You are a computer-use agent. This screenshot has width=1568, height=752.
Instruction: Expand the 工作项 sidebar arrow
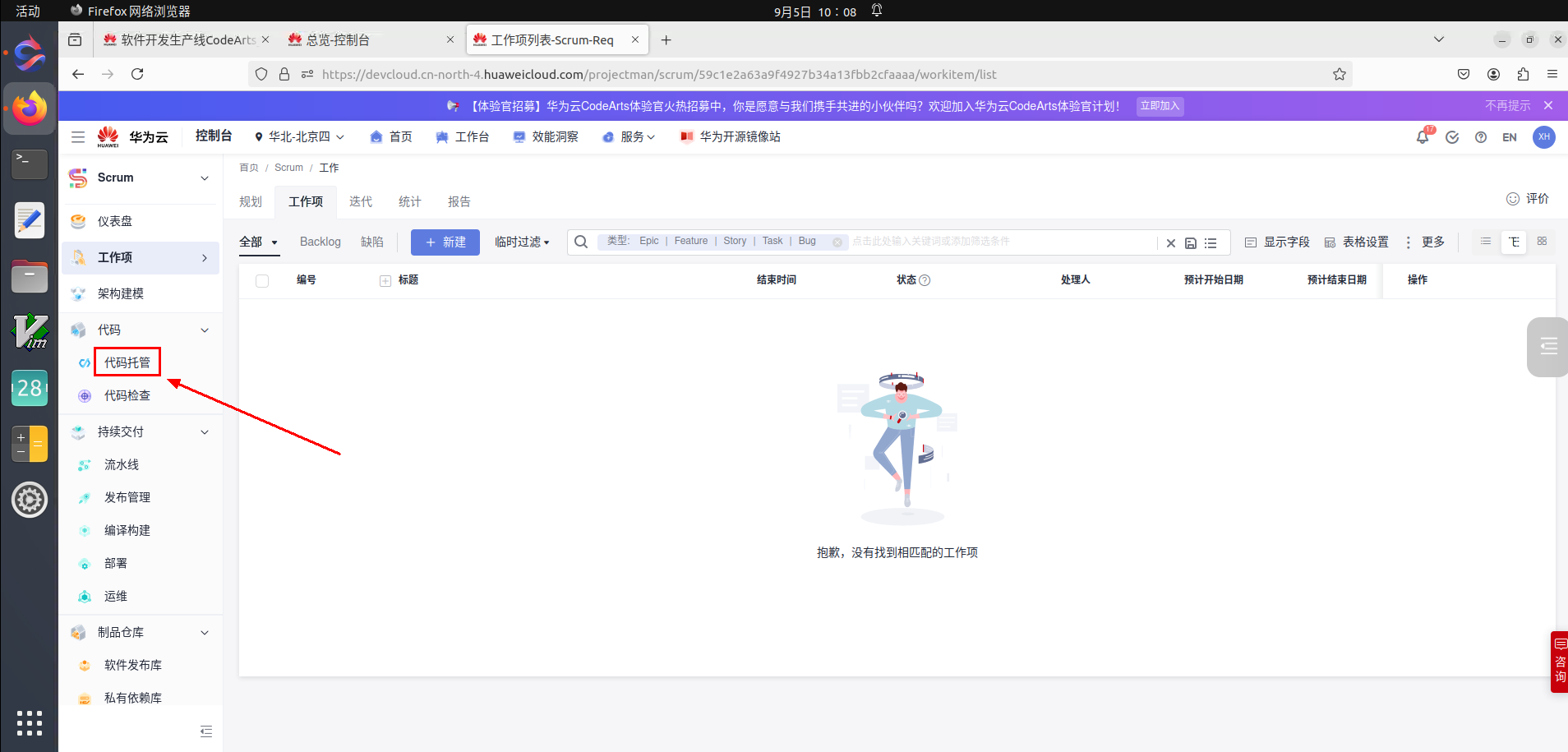pyautogui.click(x=205, y=258)
